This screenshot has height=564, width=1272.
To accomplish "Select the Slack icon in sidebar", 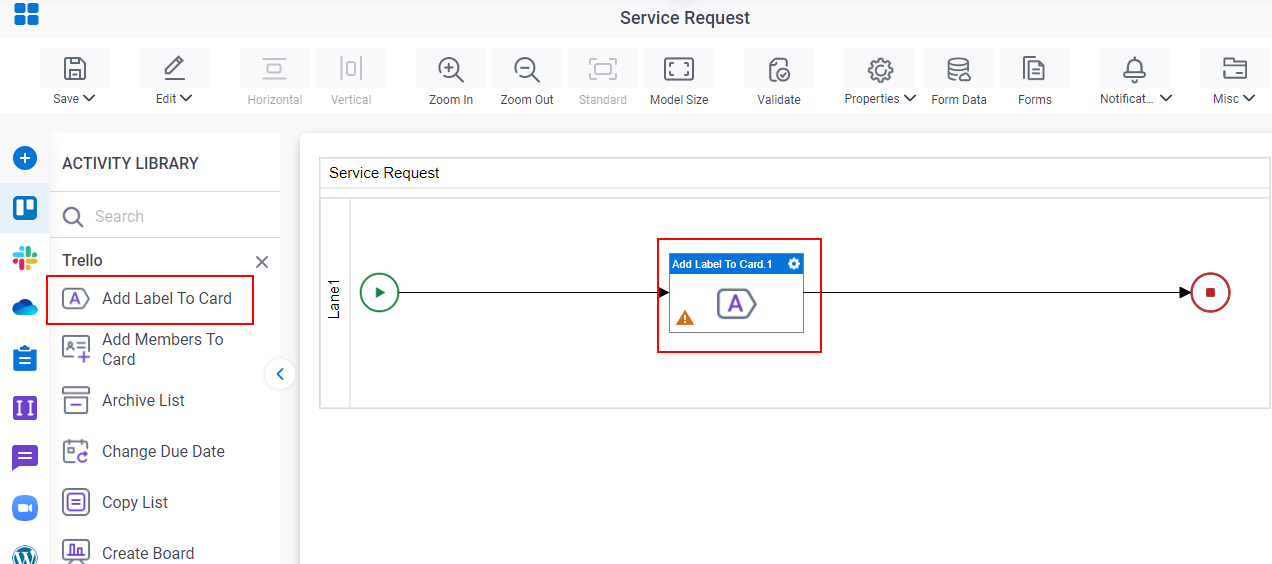I will coord(25,258).
